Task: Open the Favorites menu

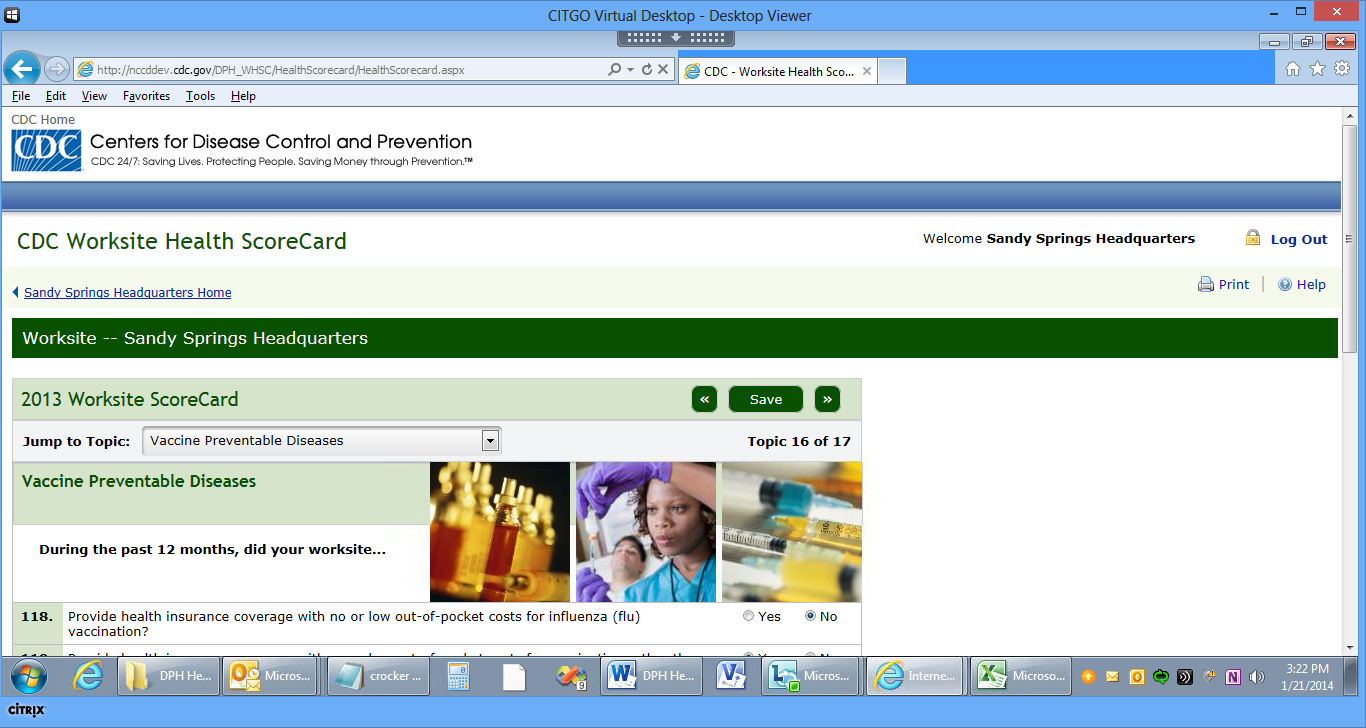Action: click(x=146, y=96)
